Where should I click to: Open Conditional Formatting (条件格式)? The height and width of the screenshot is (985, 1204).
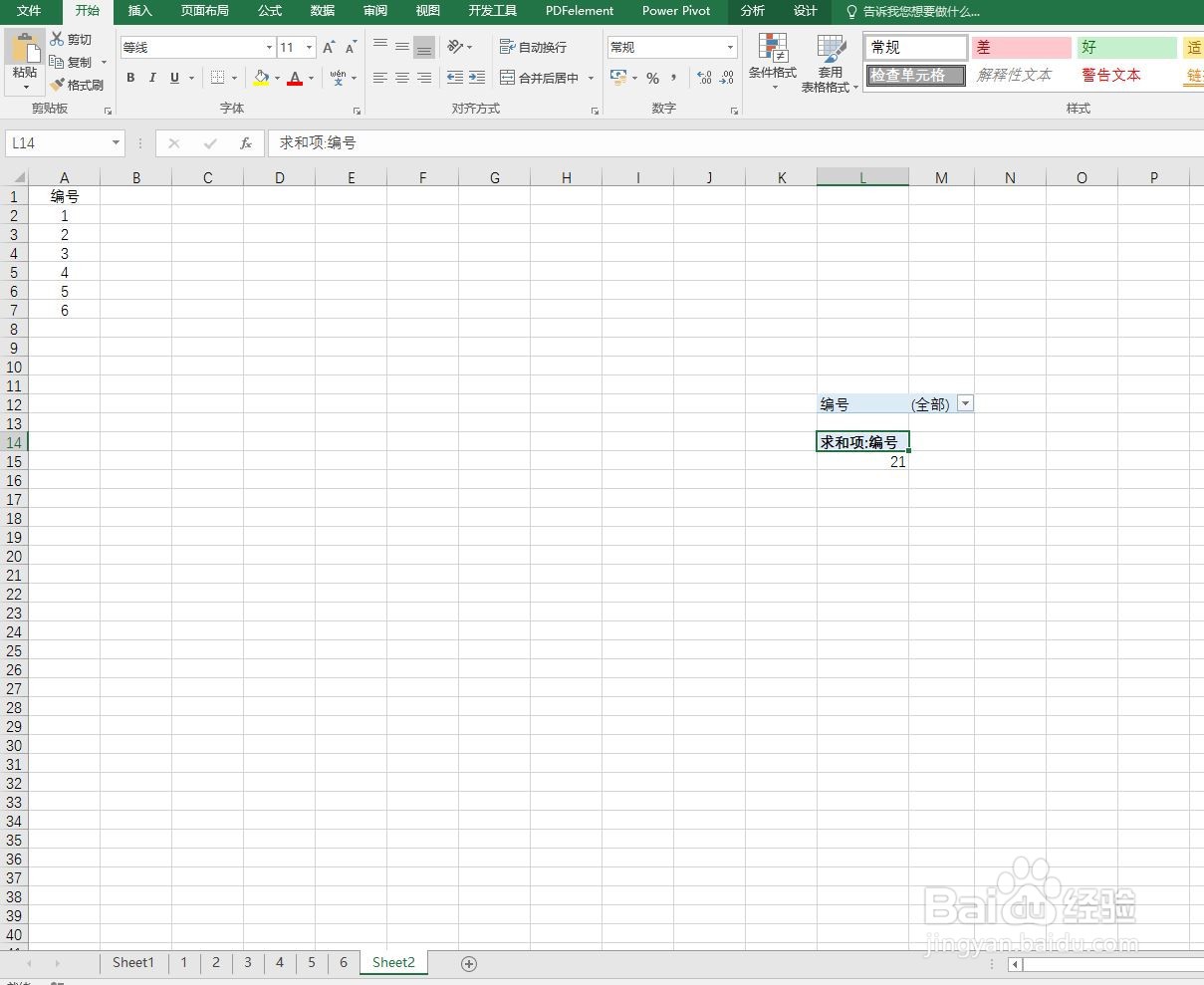[x=773, y=62]
